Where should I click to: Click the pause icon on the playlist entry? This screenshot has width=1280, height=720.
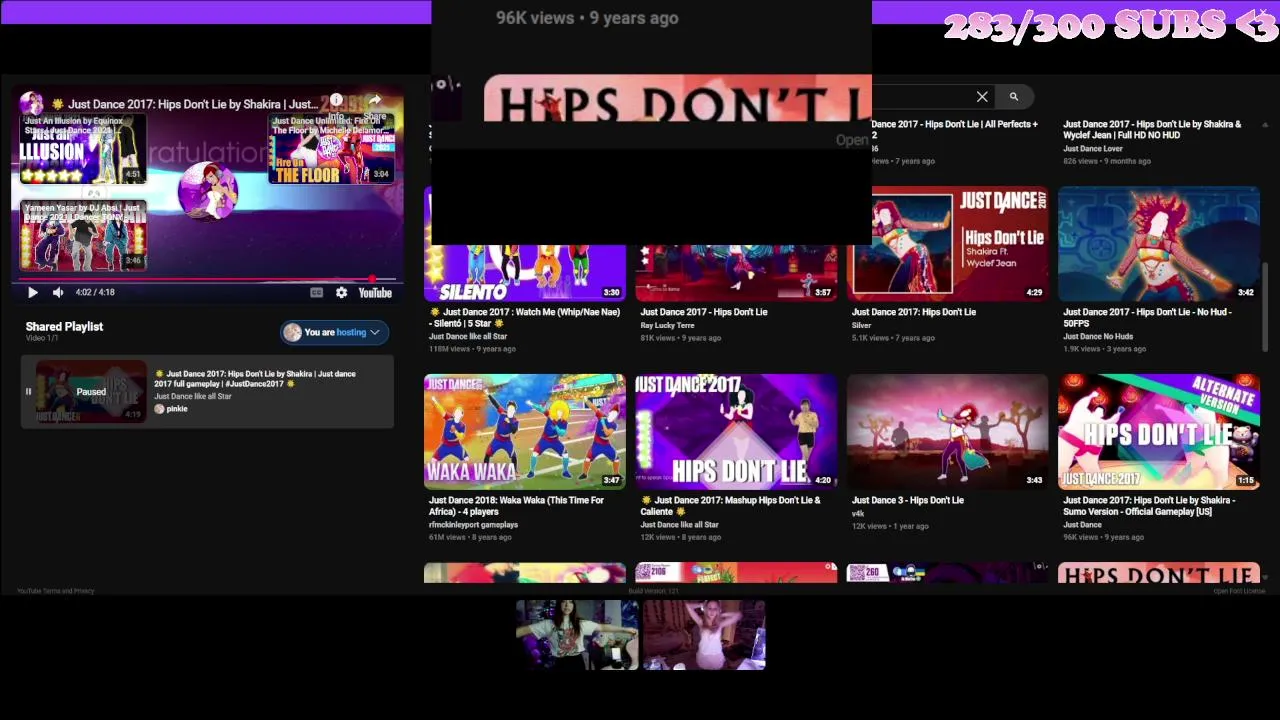click(x=28, y=392)
